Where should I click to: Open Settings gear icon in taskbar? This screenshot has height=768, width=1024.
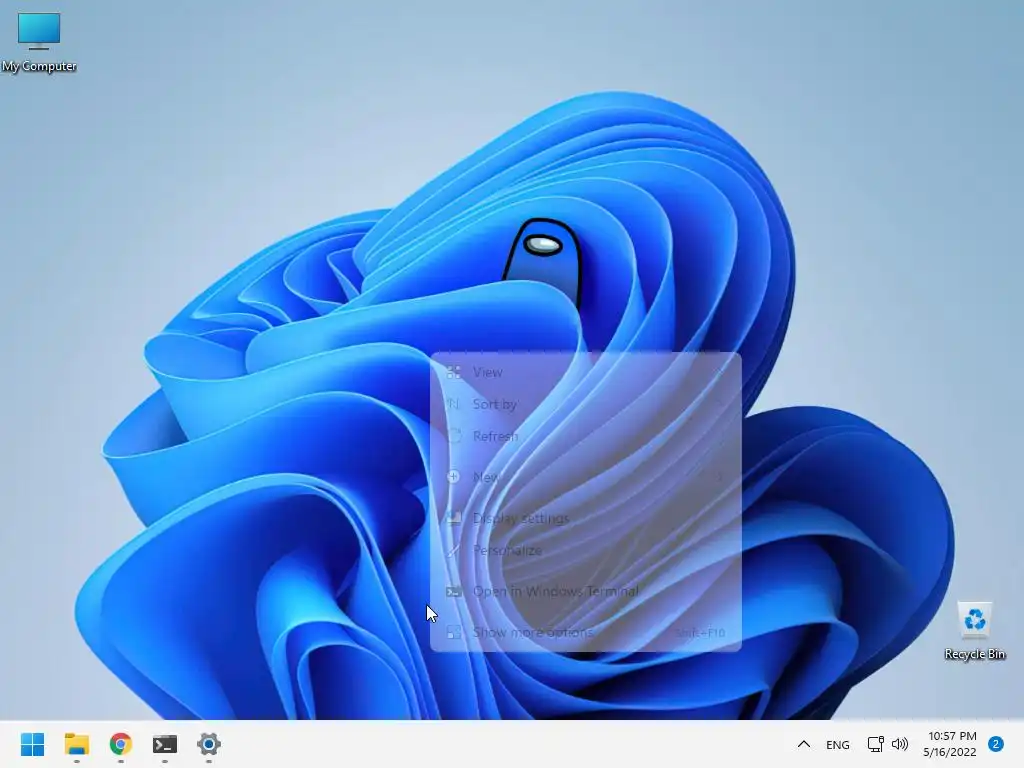(x=209, y=744)
